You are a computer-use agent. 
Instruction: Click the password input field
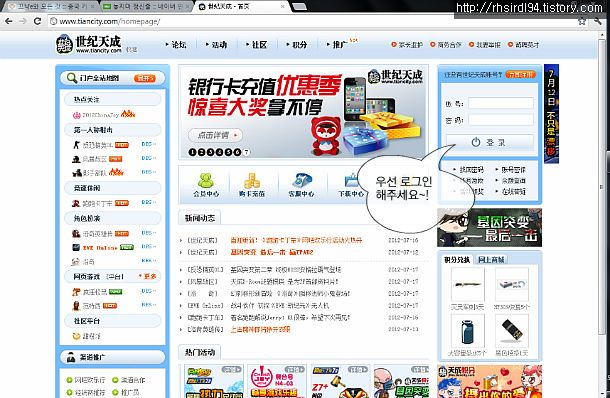[x=501, y=120]
